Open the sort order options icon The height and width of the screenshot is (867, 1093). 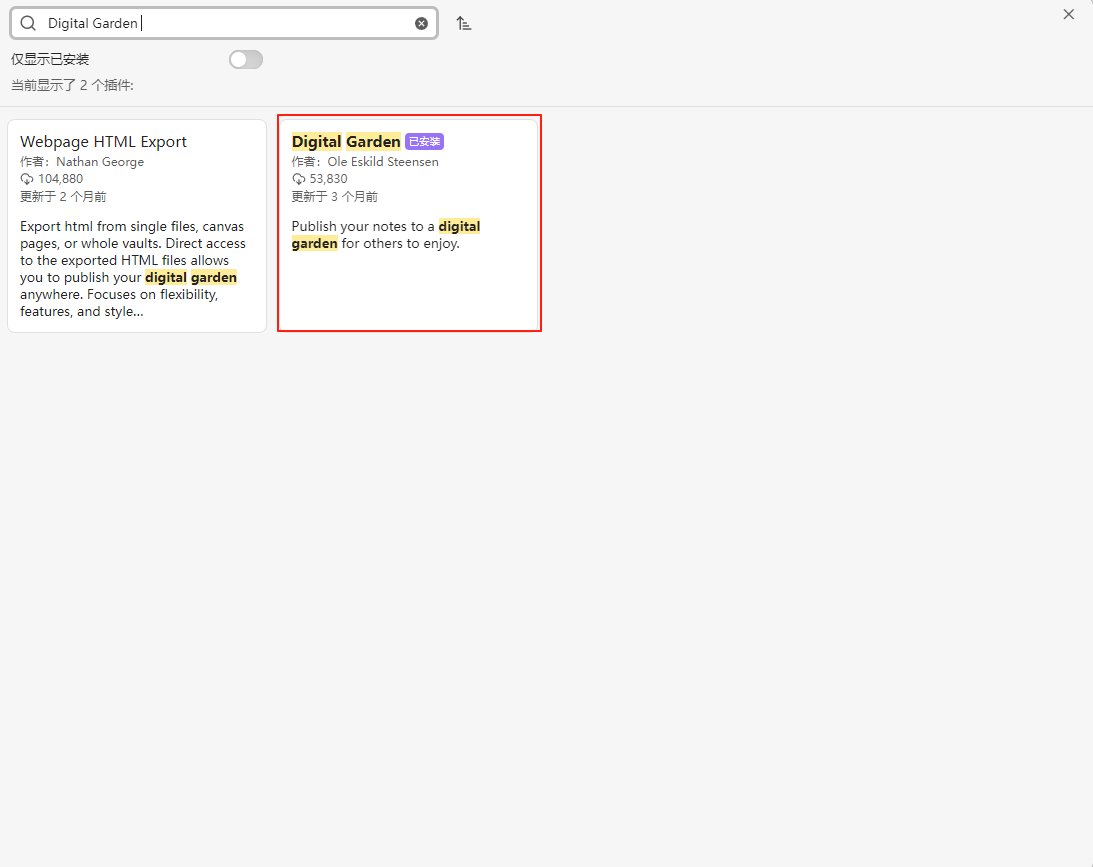pyautogui.click(x=464, y=23)
